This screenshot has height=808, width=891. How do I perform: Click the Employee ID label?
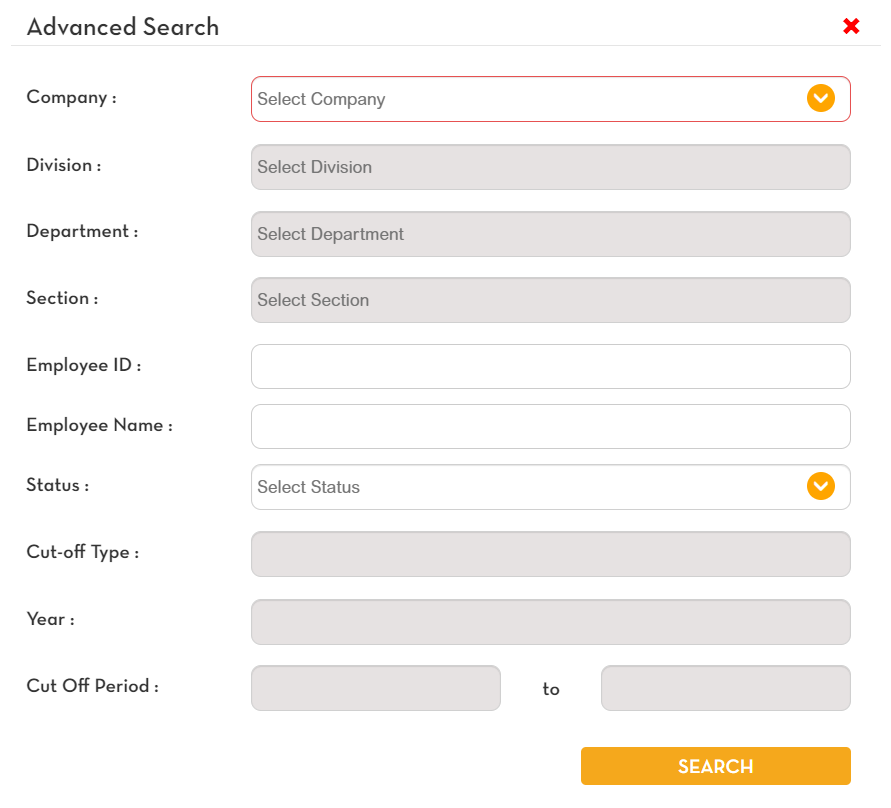point(84,365)
